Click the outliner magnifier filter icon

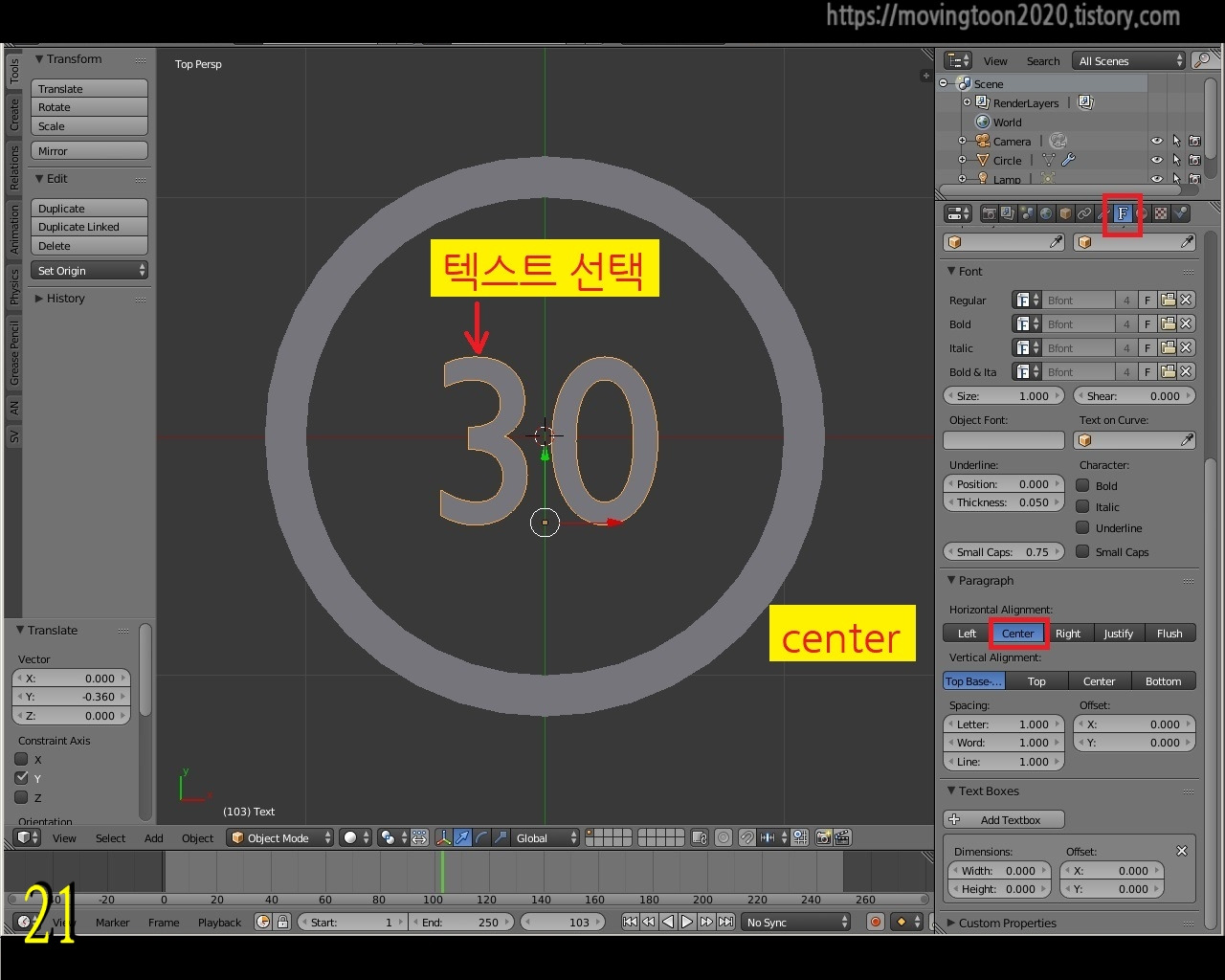(x=1203, y=60)
